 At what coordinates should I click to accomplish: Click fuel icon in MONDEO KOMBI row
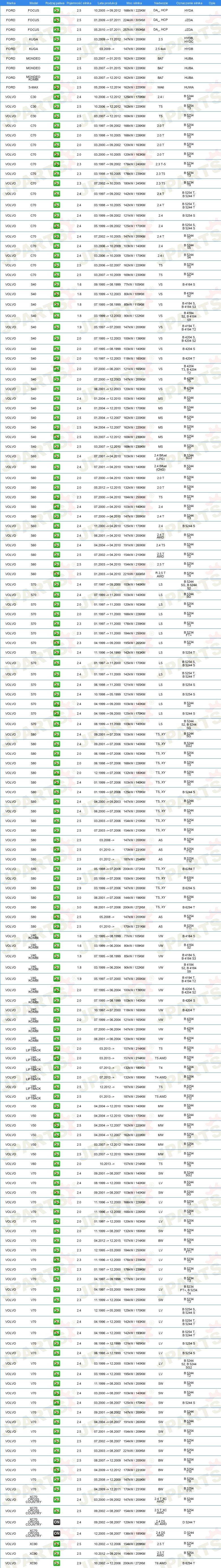(x=57, y=78)
